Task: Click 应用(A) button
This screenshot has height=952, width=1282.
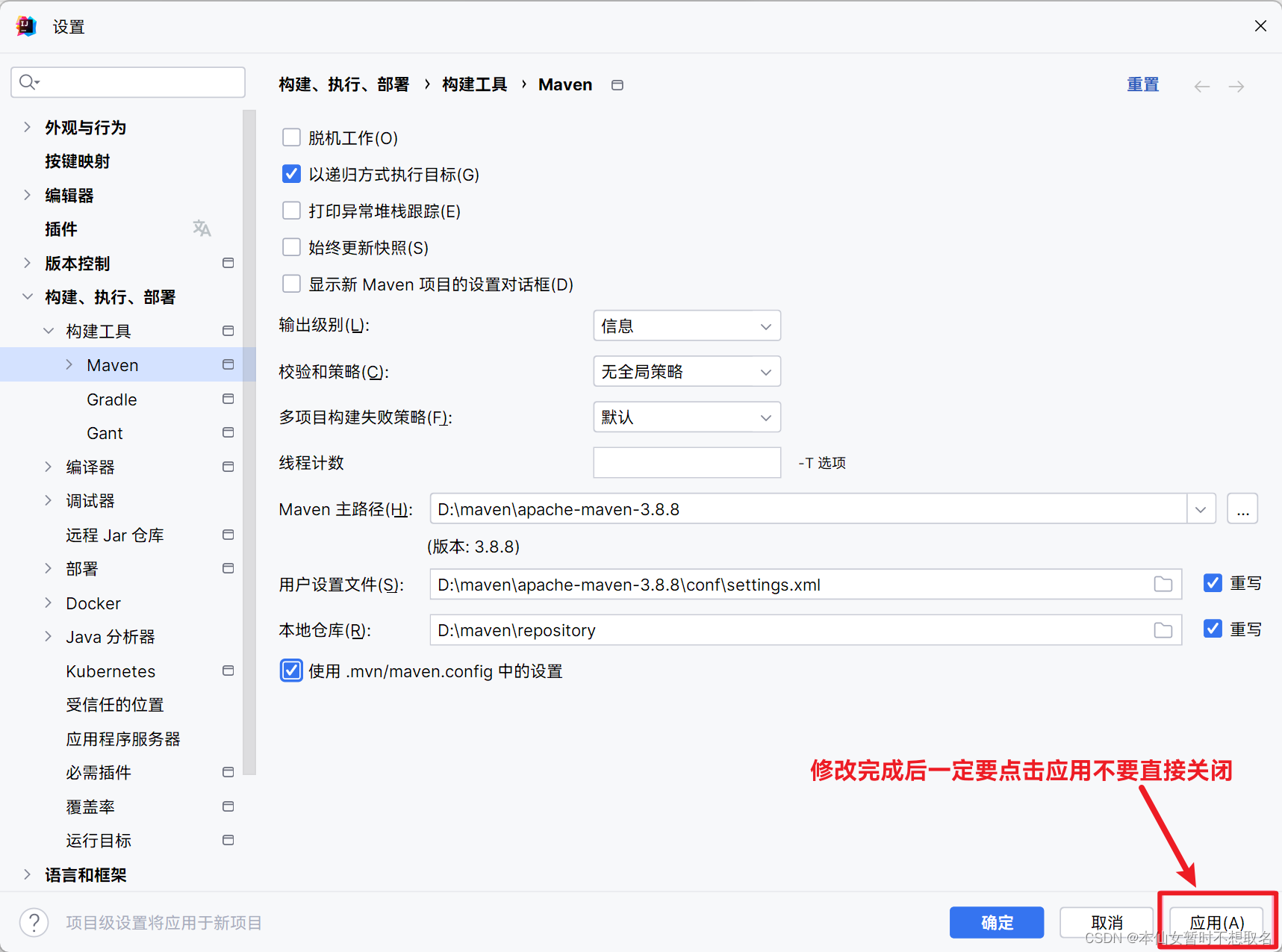Action: click(1216, 922)
